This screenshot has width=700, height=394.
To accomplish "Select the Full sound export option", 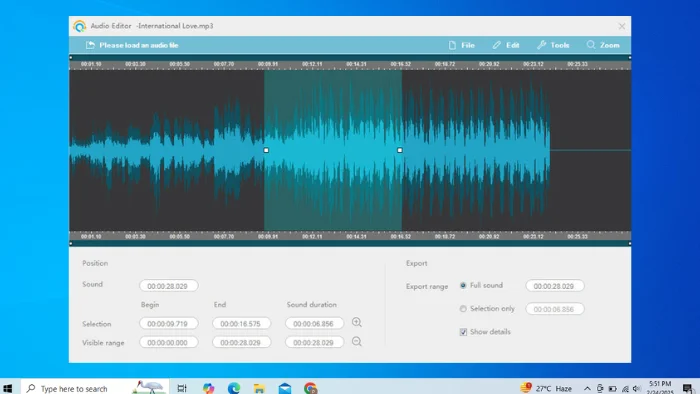I will (463, 285).
